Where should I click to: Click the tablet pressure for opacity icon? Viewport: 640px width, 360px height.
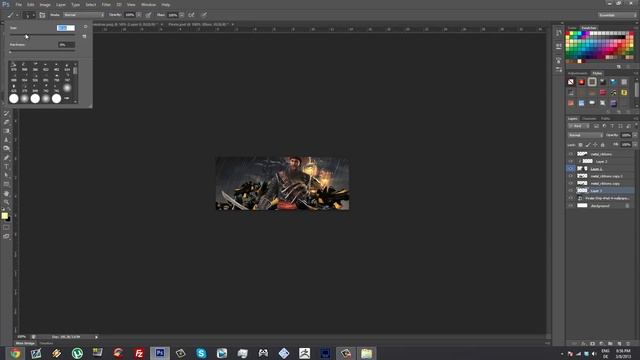pyautogui.click(x=149, y=15)
